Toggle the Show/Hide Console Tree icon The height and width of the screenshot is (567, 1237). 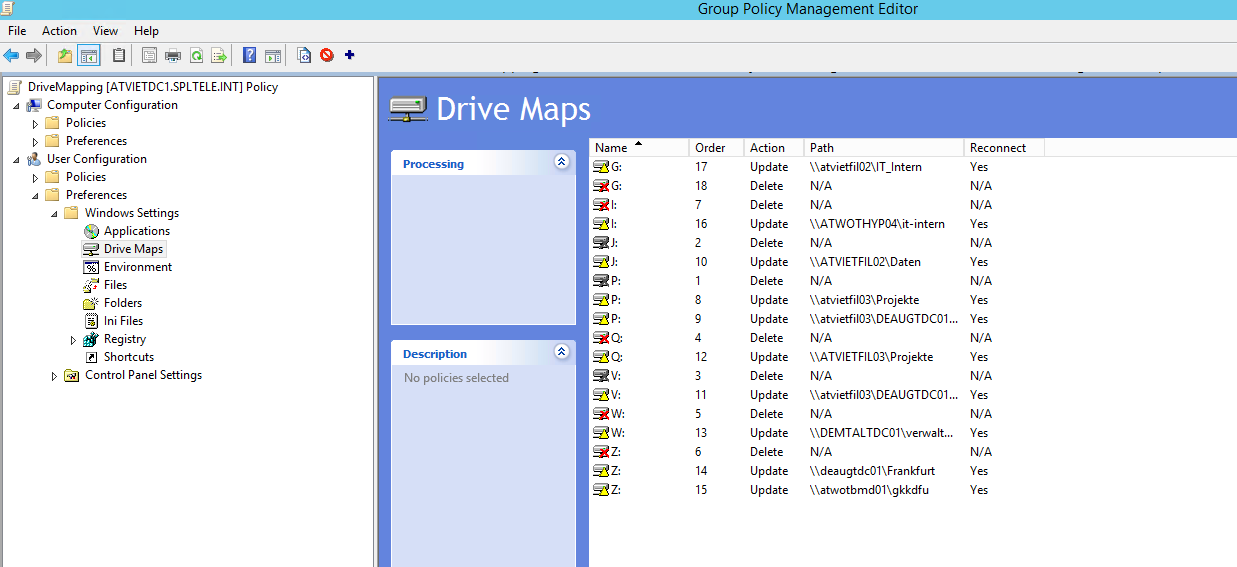[89, 55]
